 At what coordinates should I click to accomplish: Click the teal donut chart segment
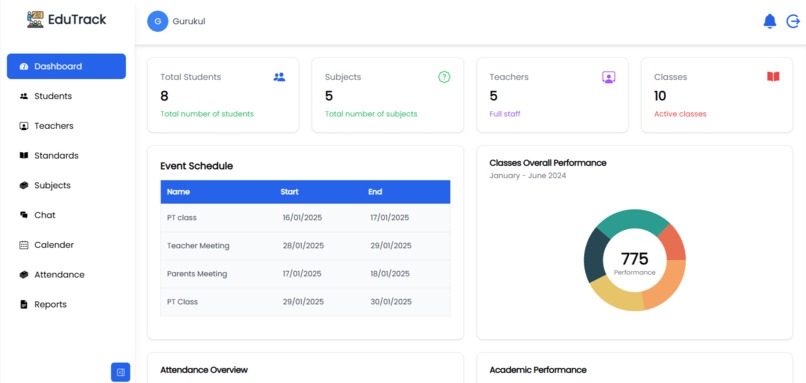click(633, 219)
